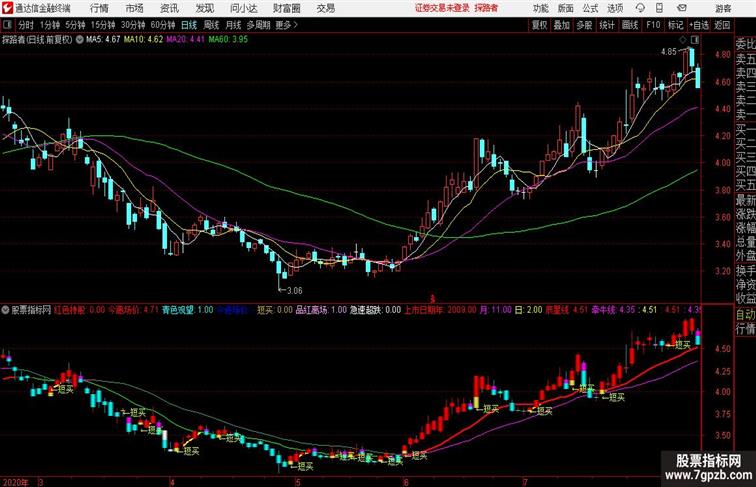Click the 股票指标网 sub-indicator name
This screenshot has width=756, height=487.
click(32, 310)
